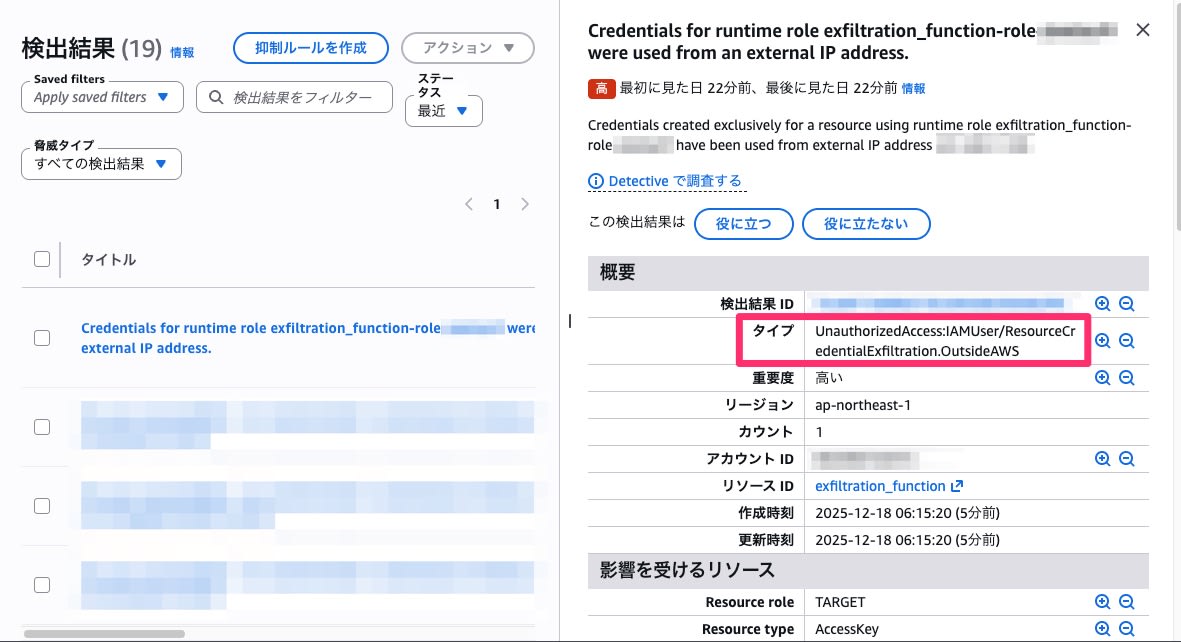Click the 抑制ルールを作成 button
This screenshot has width=1181, height=642.
click(x=310, y=47)
